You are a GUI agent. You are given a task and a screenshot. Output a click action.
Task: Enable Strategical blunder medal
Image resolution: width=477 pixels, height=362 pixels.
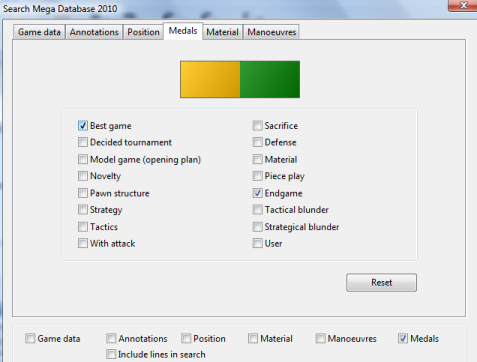[x=257, y=227]
